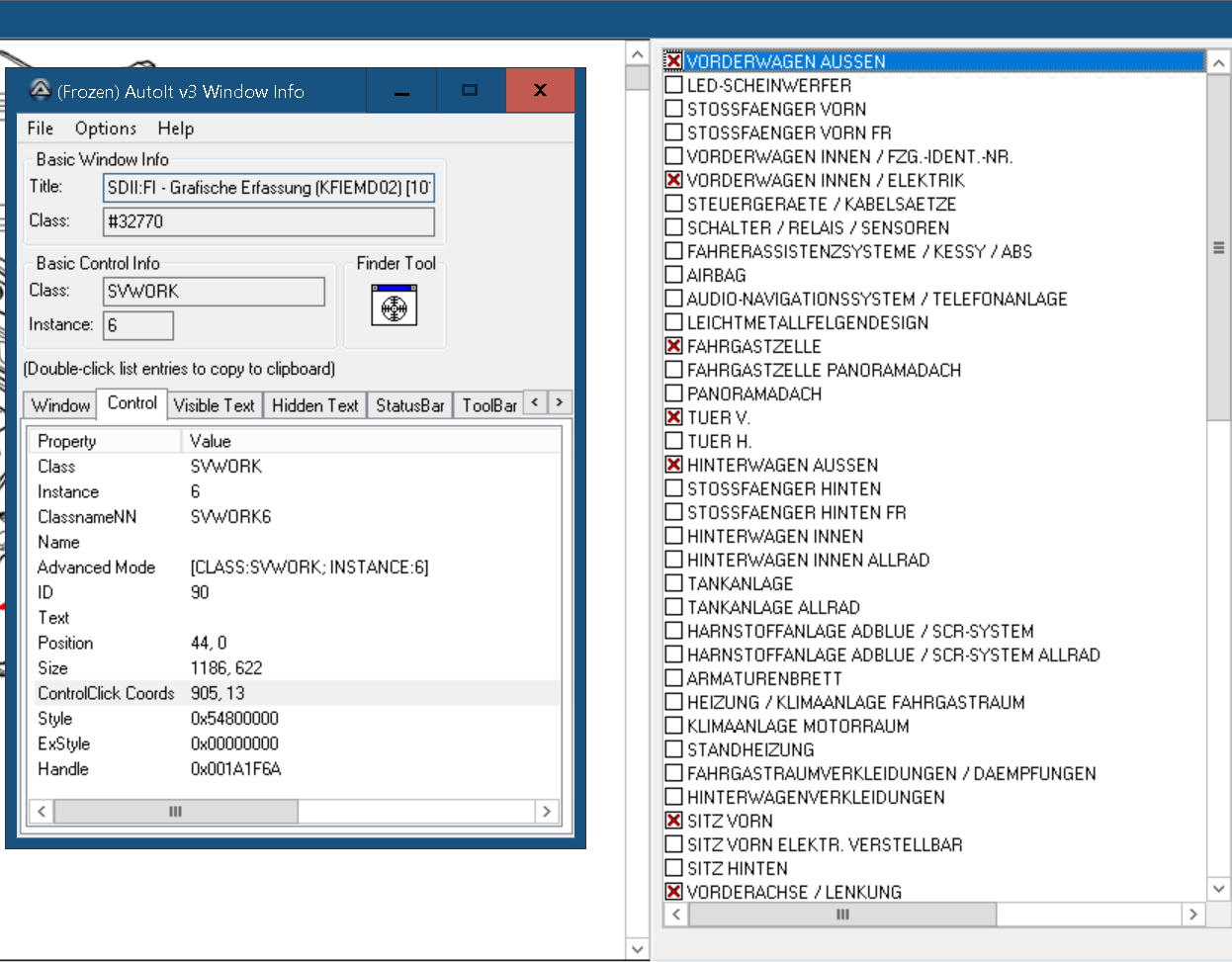Check the TANKANLAGE checkbox
Image resolution: width=1232 pixels, height=962 pixels.
[x=673, y=583]
